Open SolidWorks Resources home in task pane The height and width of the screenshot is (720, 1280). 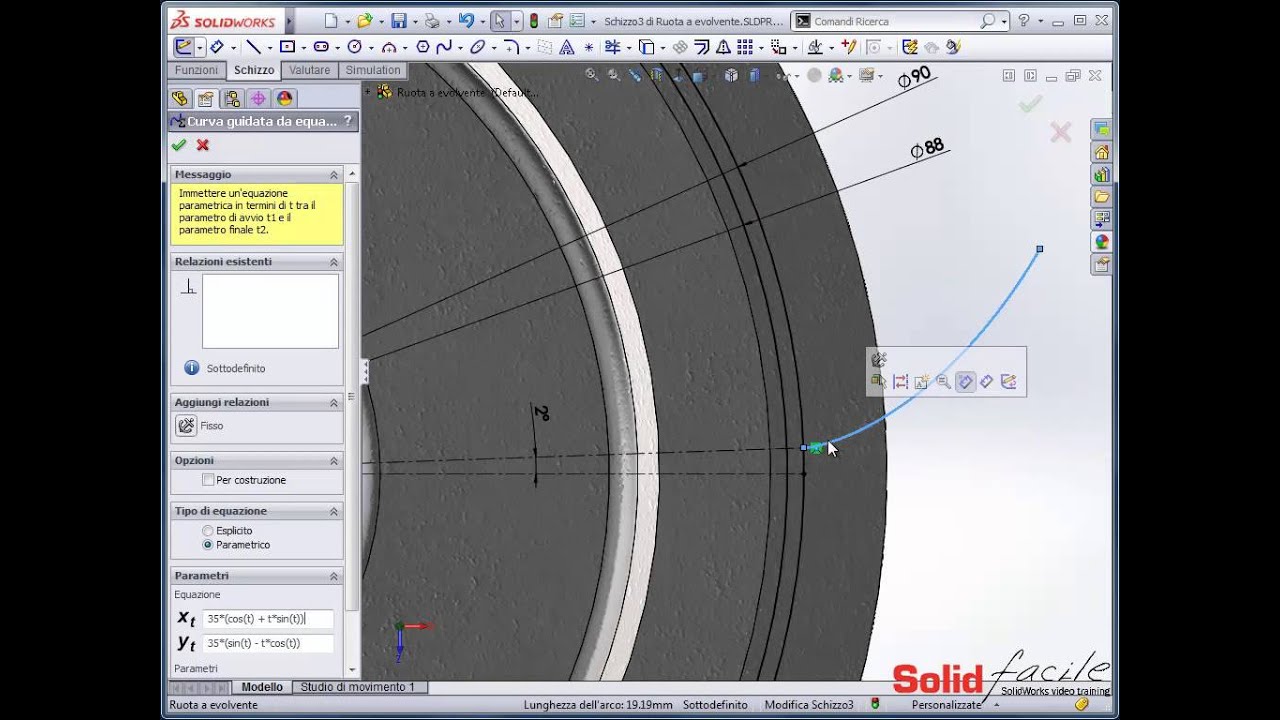pyautogui.click(x=1101, y=152)
